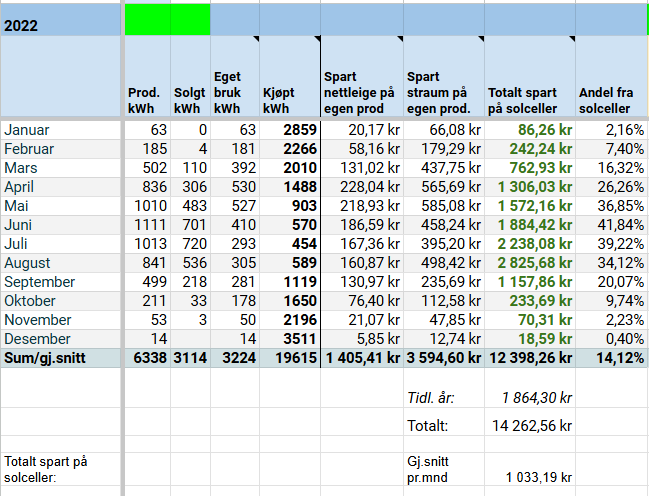This screenshot has width=649, height=496.
Task: Click Mars total saved 762,93 kr
Action: tap(541, 168)
